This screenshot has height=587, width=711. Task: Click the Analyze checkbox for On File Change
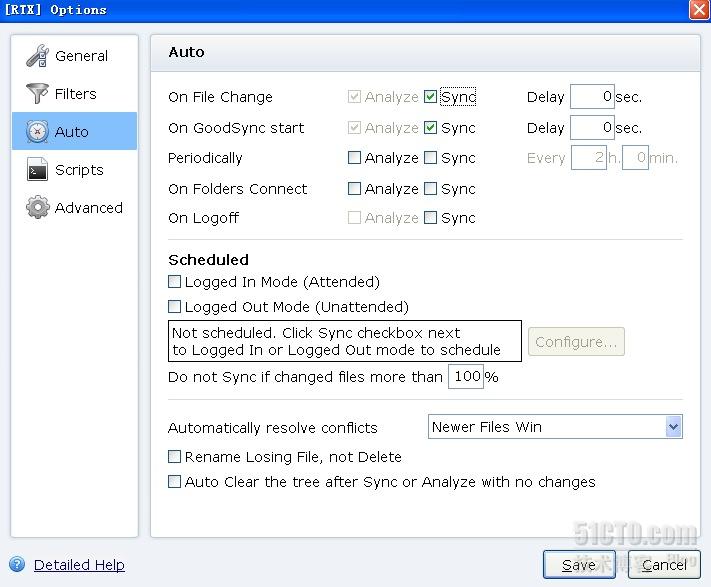tap(354, 97)
